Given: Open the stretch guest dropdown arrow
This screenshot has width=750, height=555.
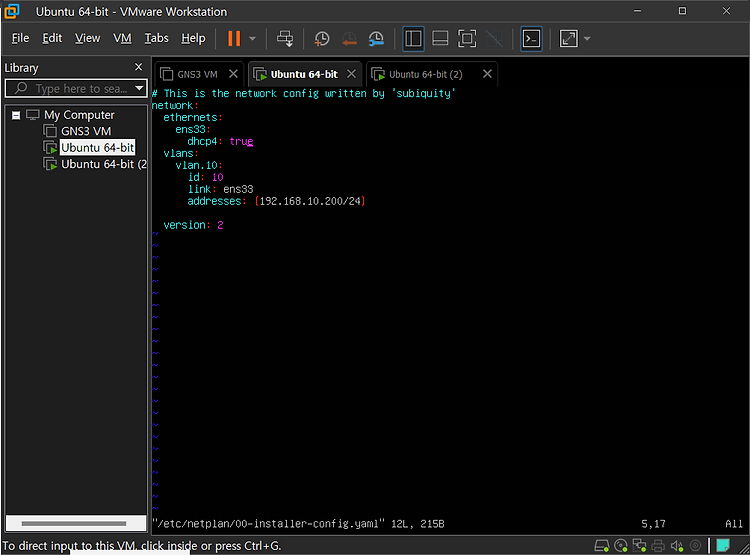Looking at the screenshot, I should [x=587, y=38].
